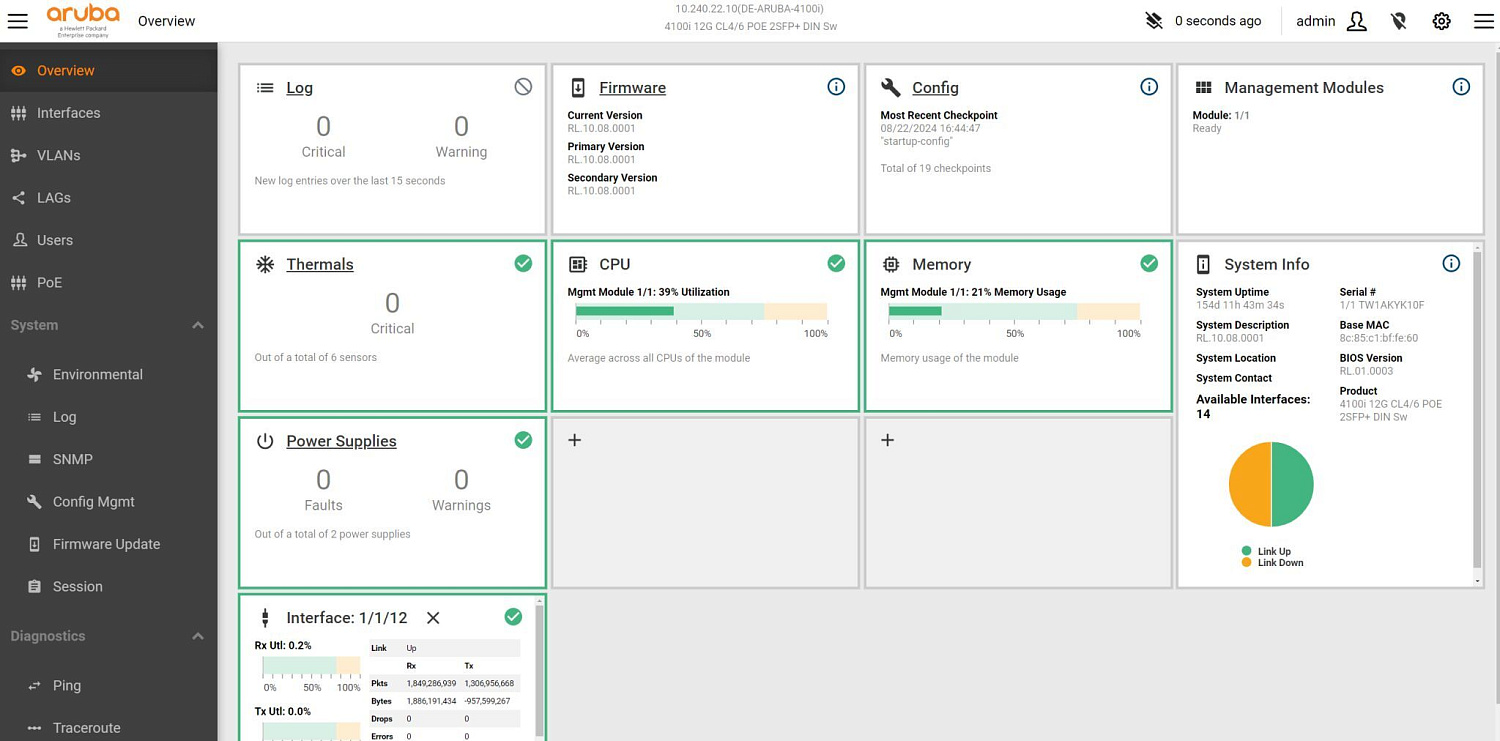The image size is (1500, 741).
Task: Open Session under System
Action: point(108,586)
